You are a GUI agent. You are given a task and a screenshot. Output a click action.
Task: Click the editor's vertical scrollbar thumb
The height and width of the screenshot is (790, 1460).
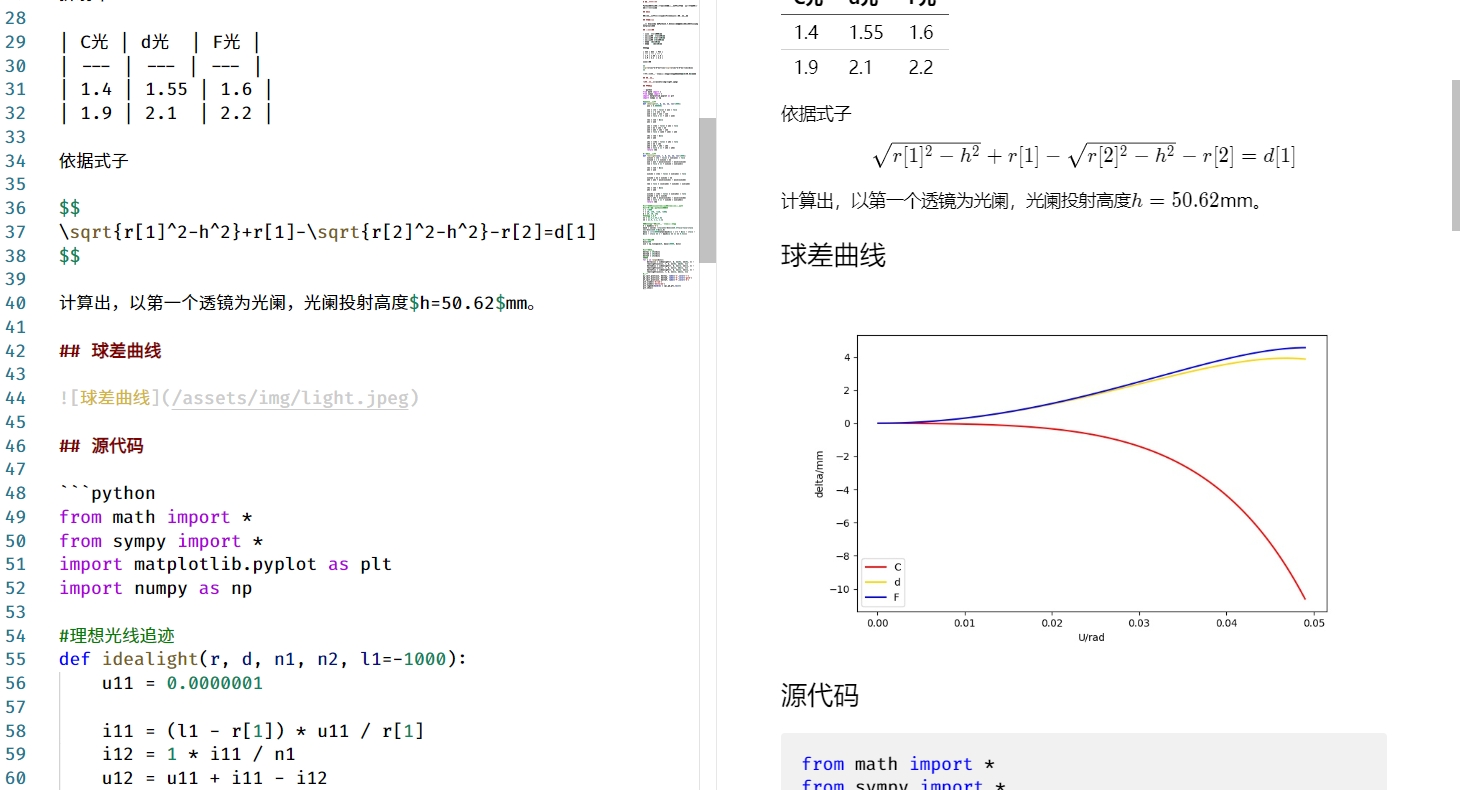(707, 190)
